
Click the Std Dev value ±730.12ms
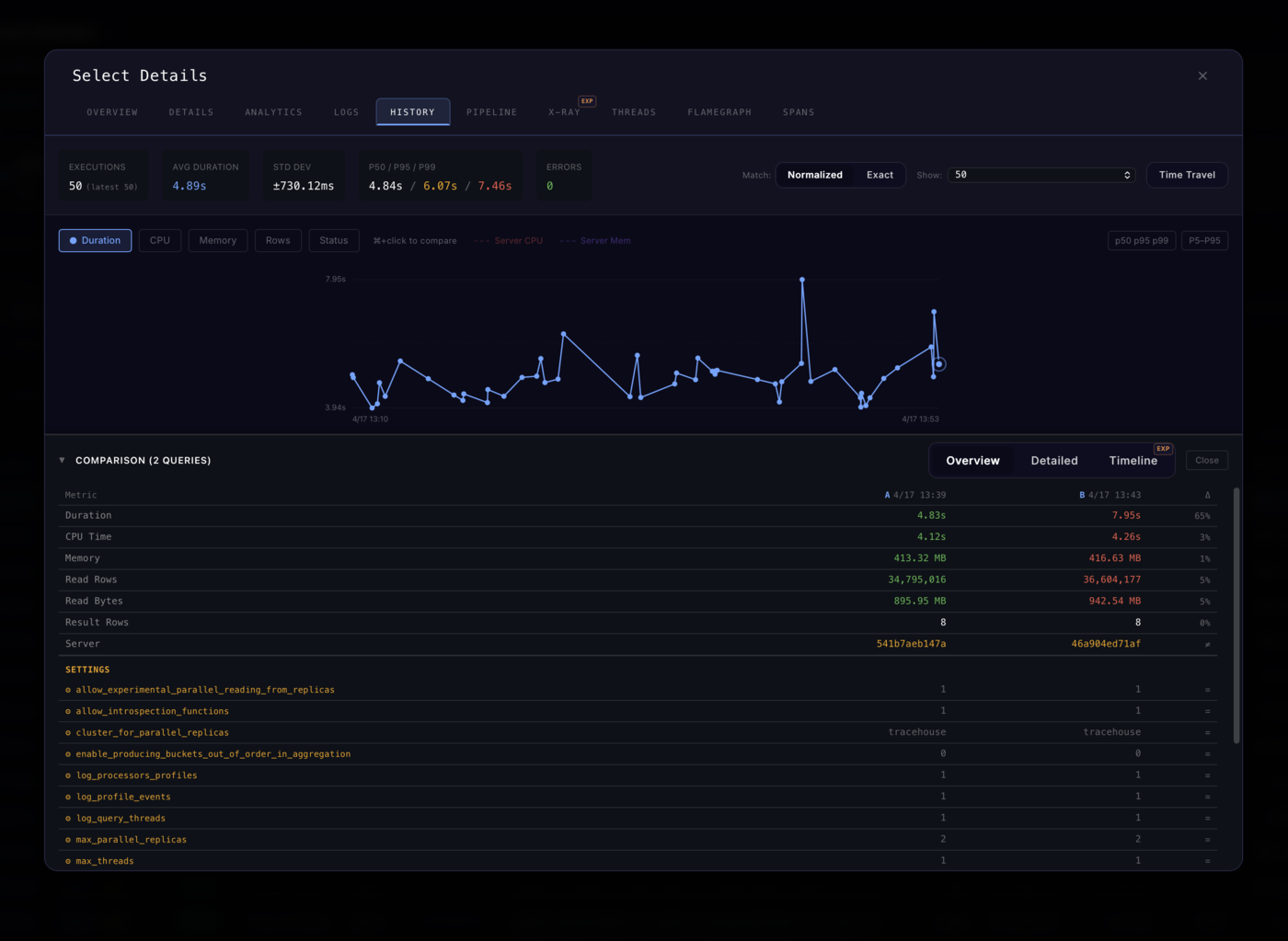(x=304, y=186)
